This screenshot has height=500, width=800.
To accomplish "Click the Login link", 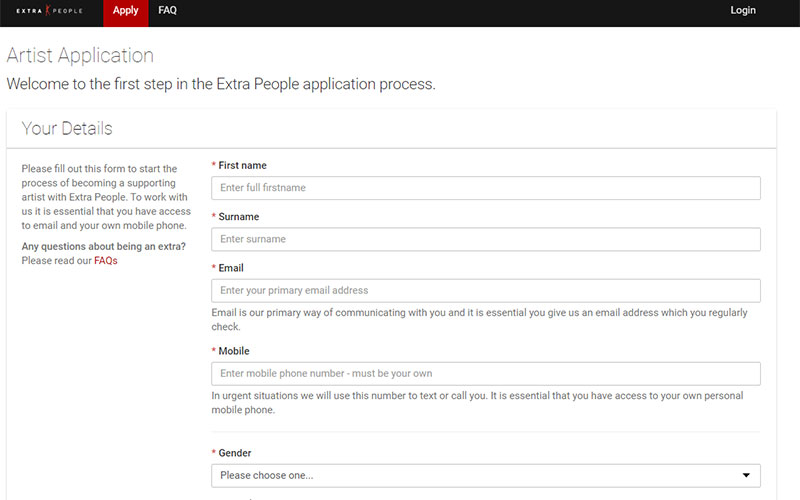I will point(742,10).
